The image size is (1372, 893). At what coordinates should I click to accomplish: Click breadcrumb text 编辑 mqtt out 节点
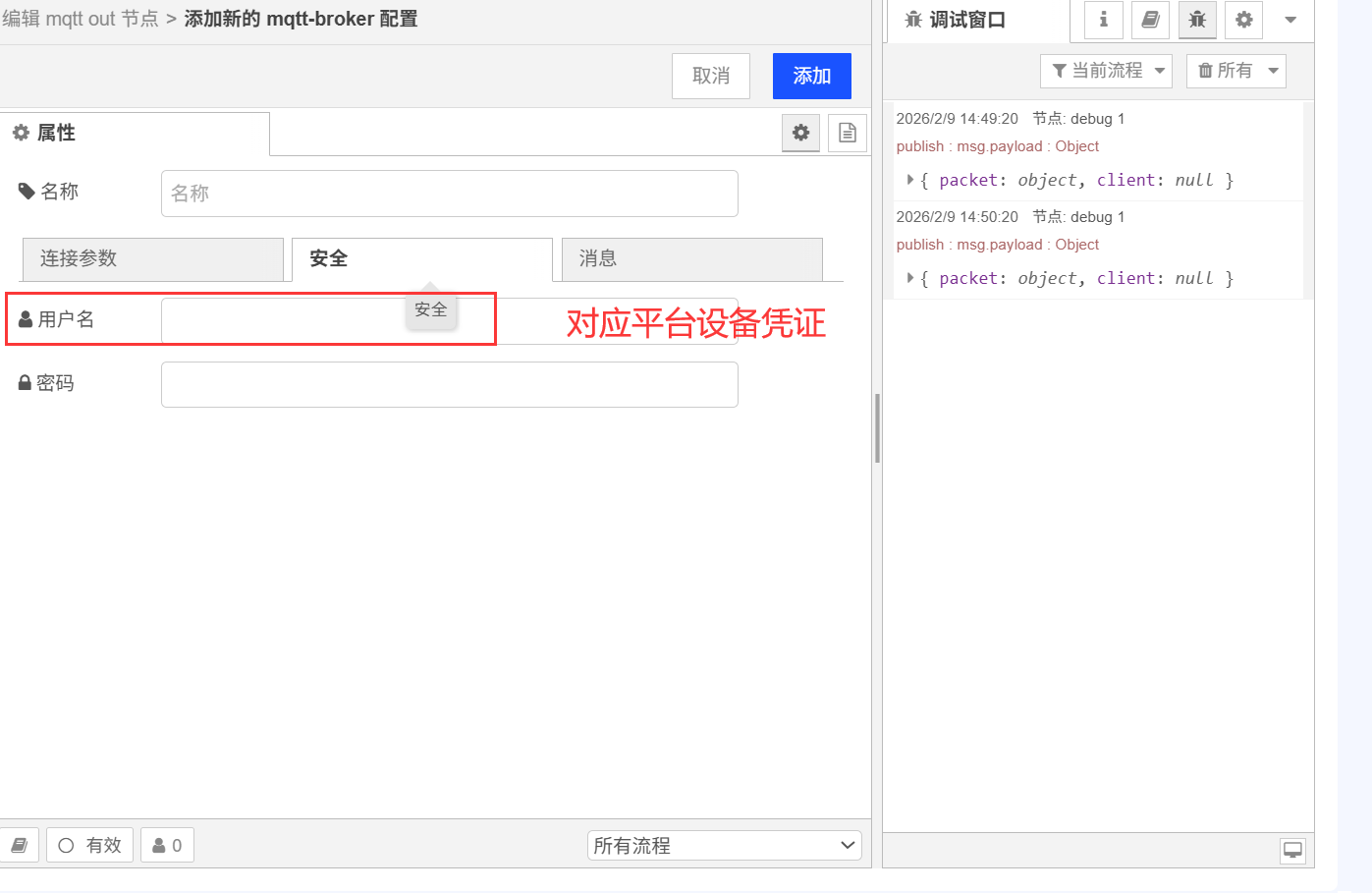coord(81,19)
